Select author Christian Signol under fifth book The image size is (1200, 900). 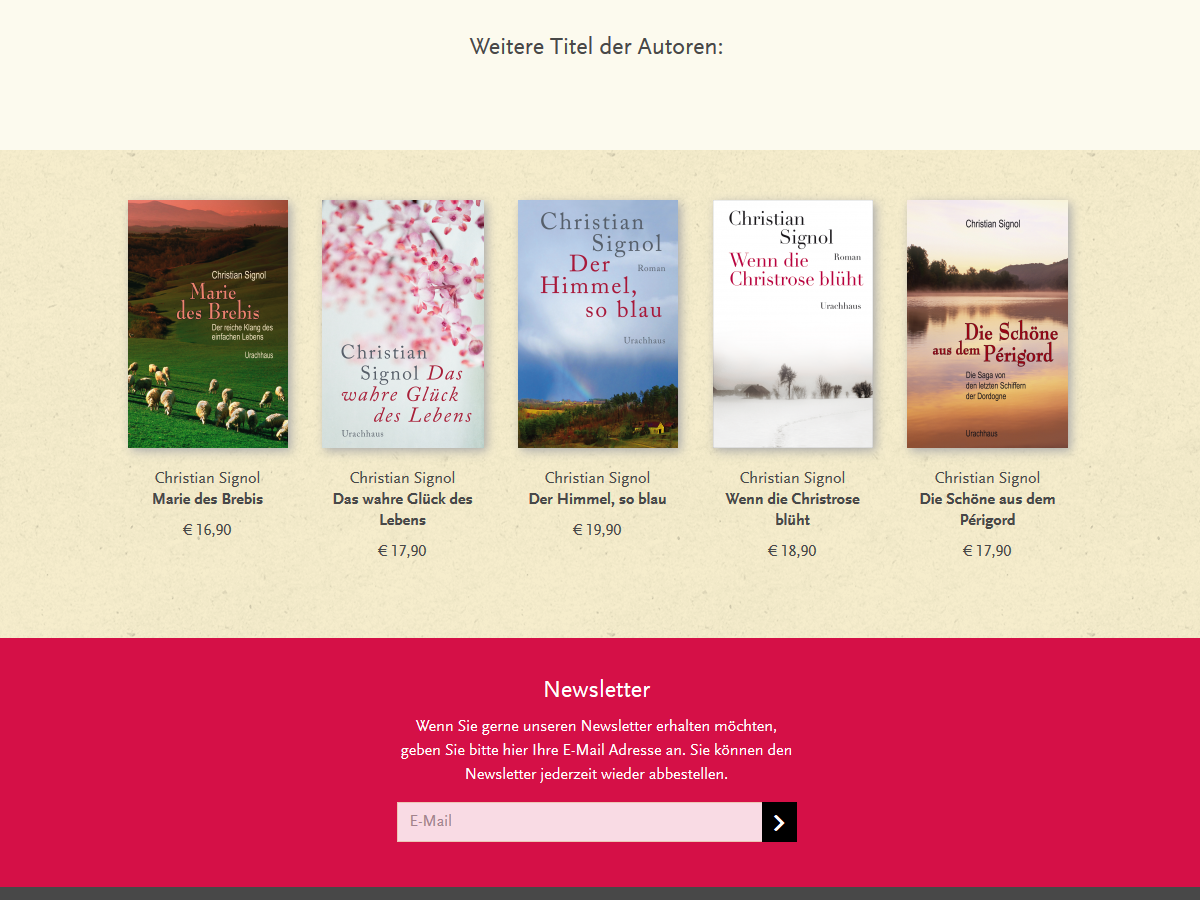[x=988, y=478]
